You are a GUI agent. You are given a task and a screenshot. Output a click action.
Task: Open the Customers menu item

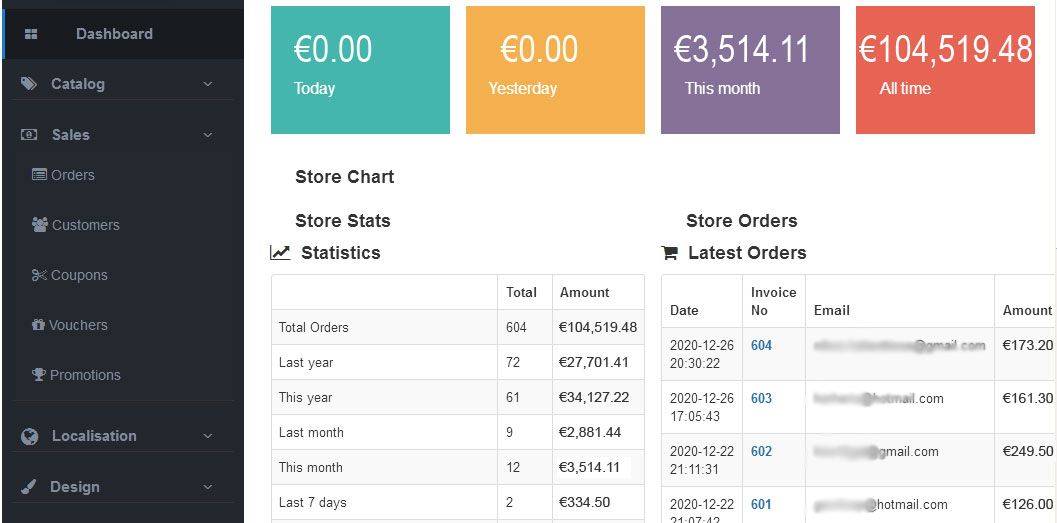point(85,225)
